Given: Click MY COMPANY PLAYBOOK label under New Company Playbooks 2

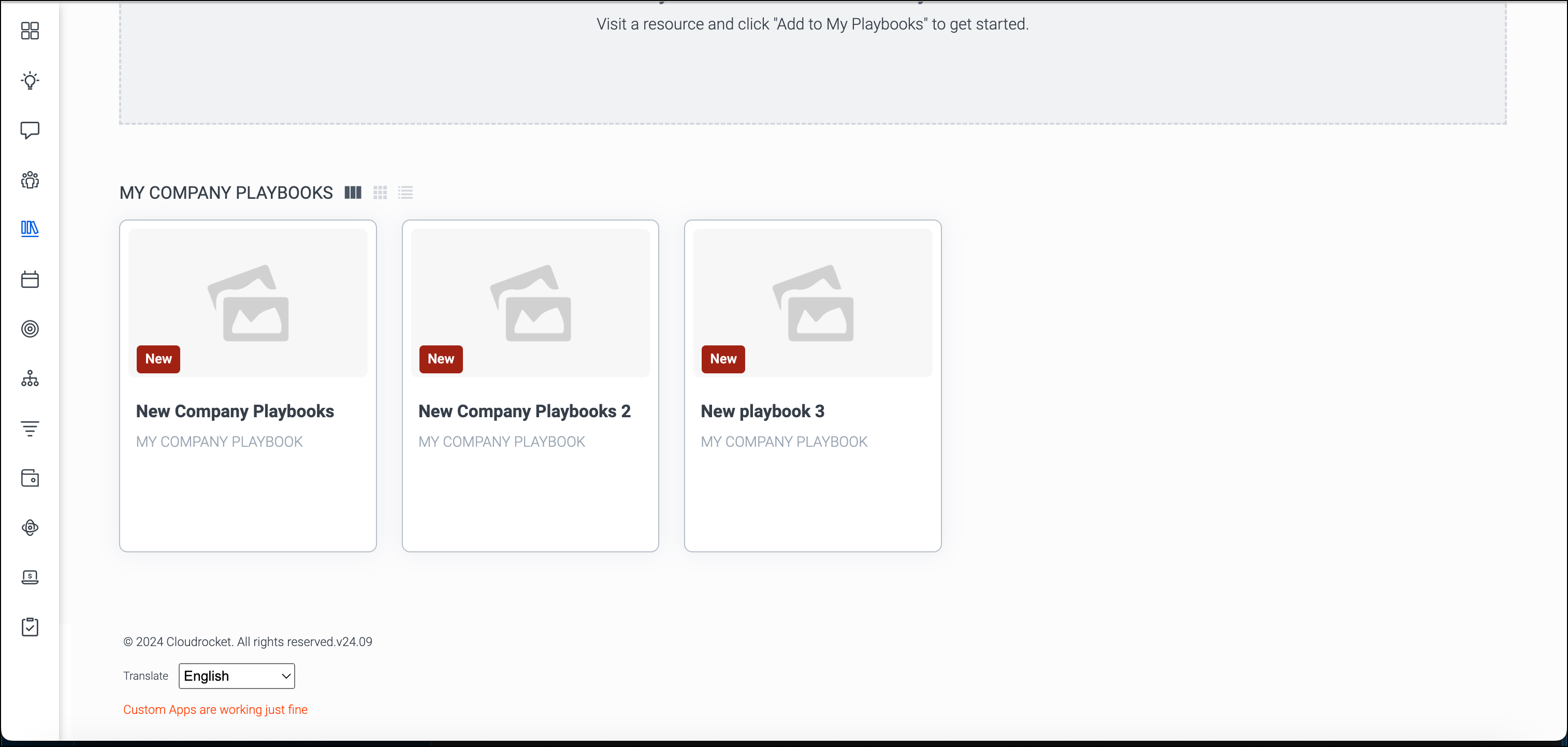Looking at the screenshot, I should (x=502, y=442).
